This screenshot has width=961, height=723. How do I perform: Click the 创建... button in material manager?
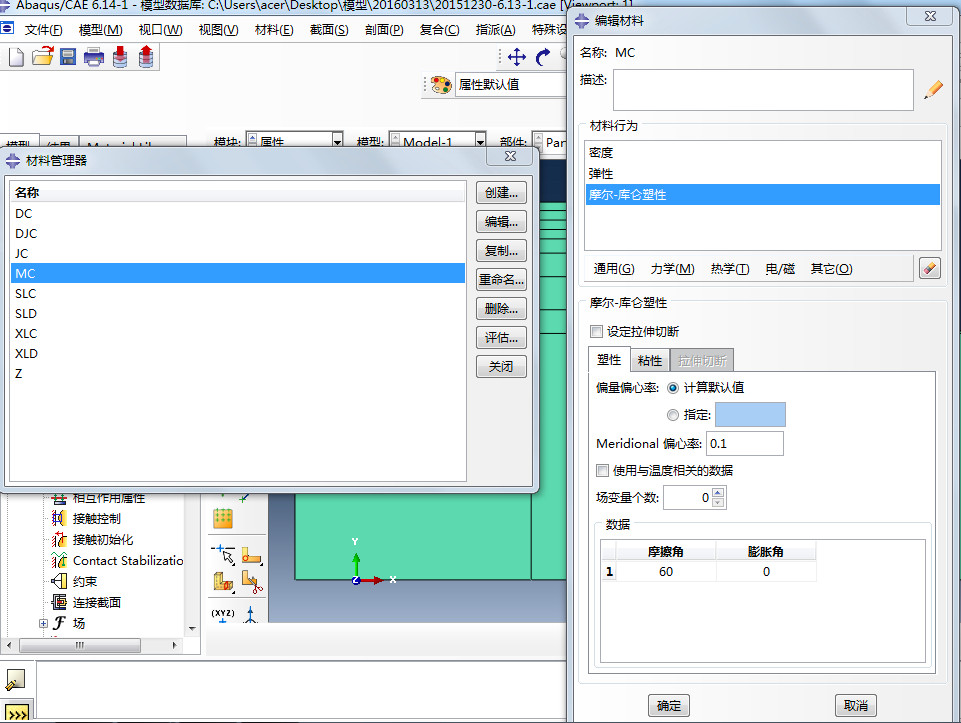pyautogui.click(x=501, y=193)
